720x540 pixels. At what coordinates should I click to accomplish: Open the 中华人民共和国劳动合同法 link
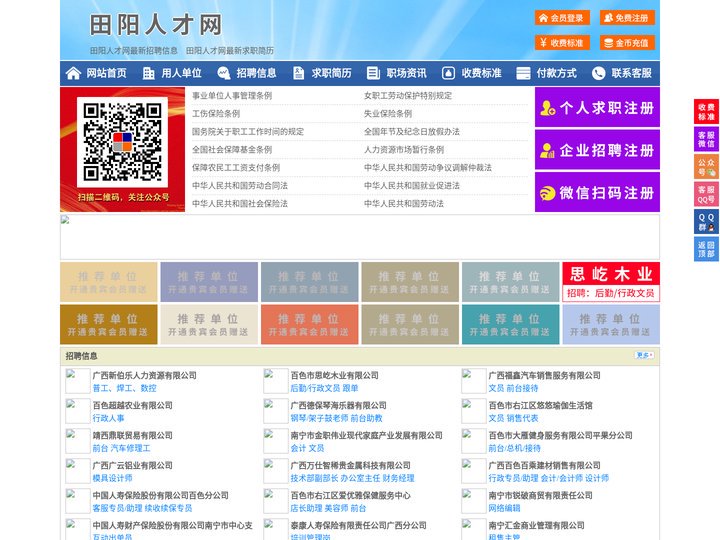point(240,186)
